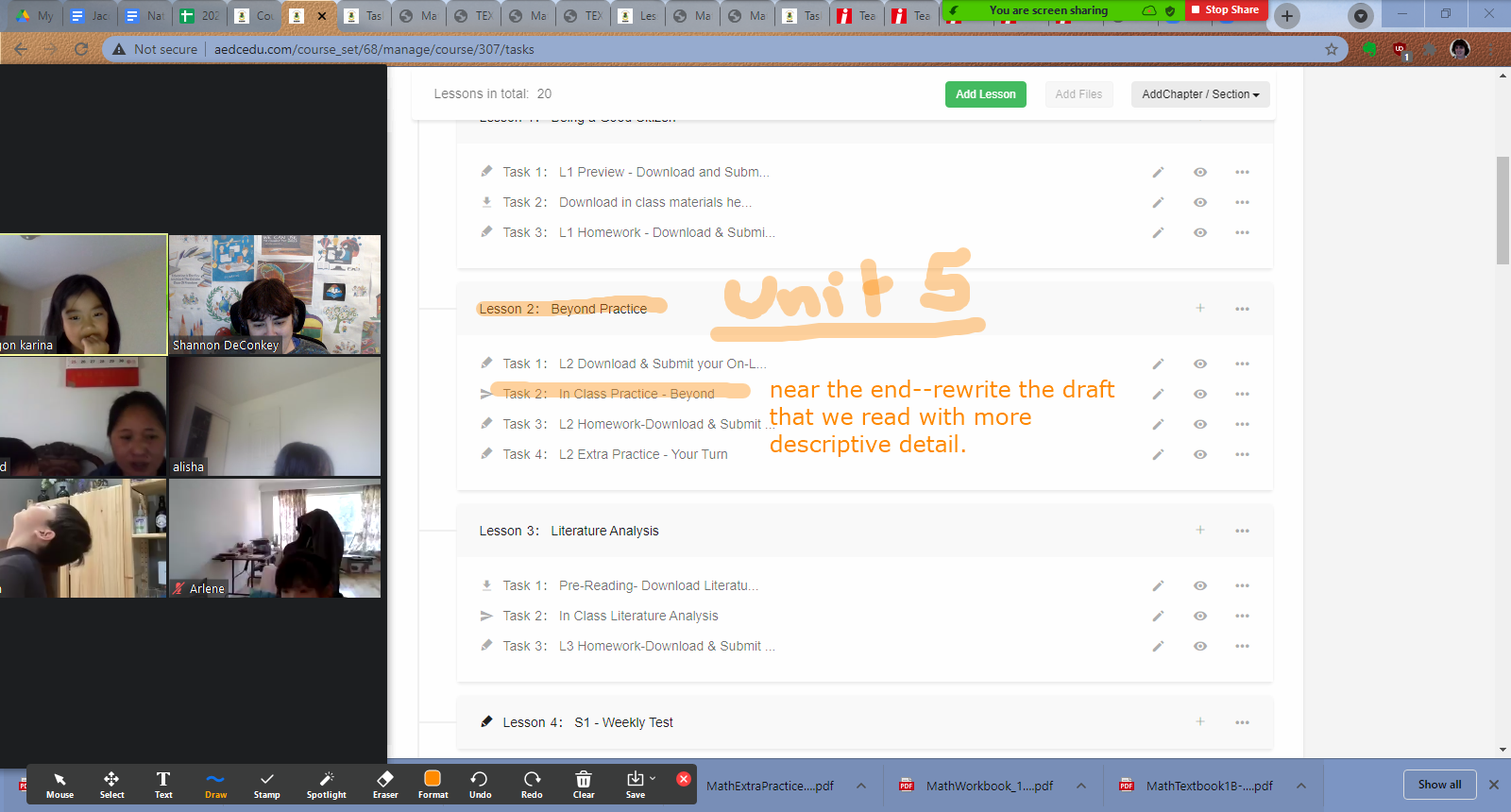Switch to the Les browser tab
Screen dimensions: 1511x812
(637, 16)
